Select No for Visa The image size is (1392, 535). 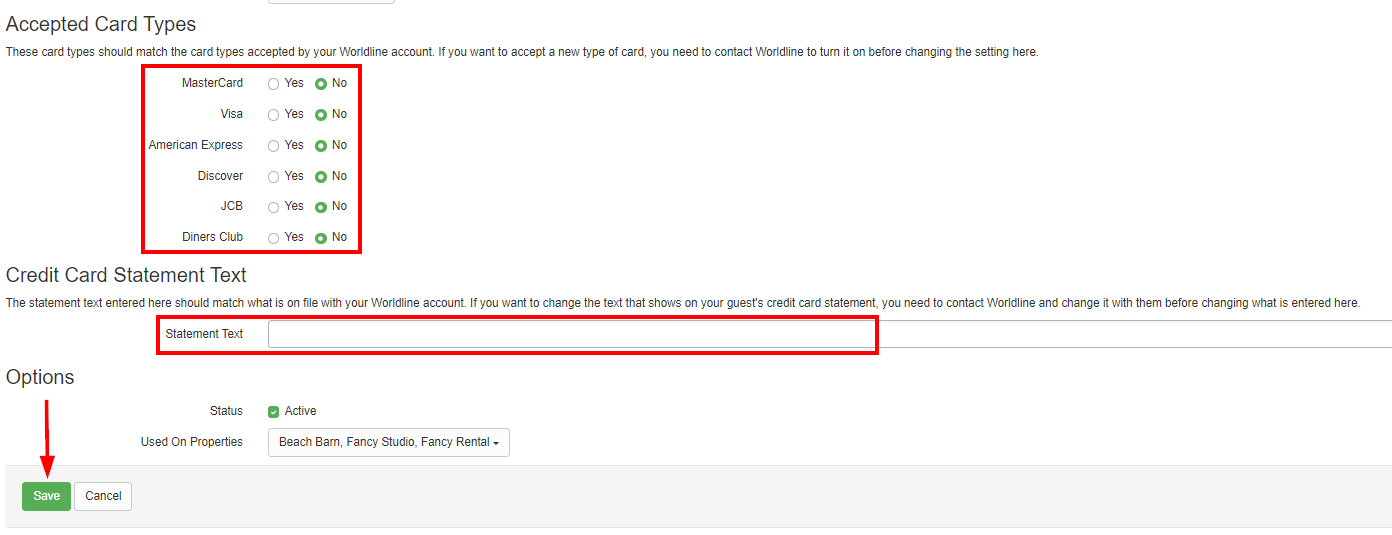point(321,115)
